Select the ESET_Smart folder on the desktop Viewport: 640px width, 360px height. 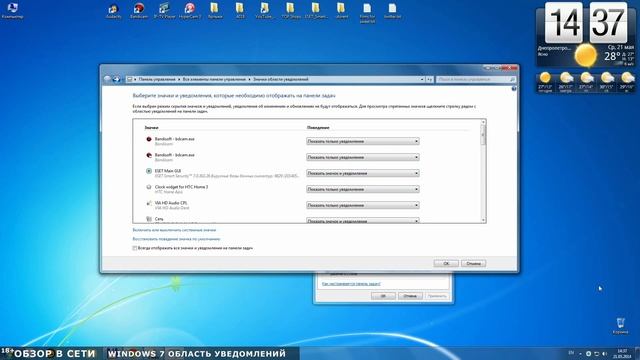[x=316, y=11]
